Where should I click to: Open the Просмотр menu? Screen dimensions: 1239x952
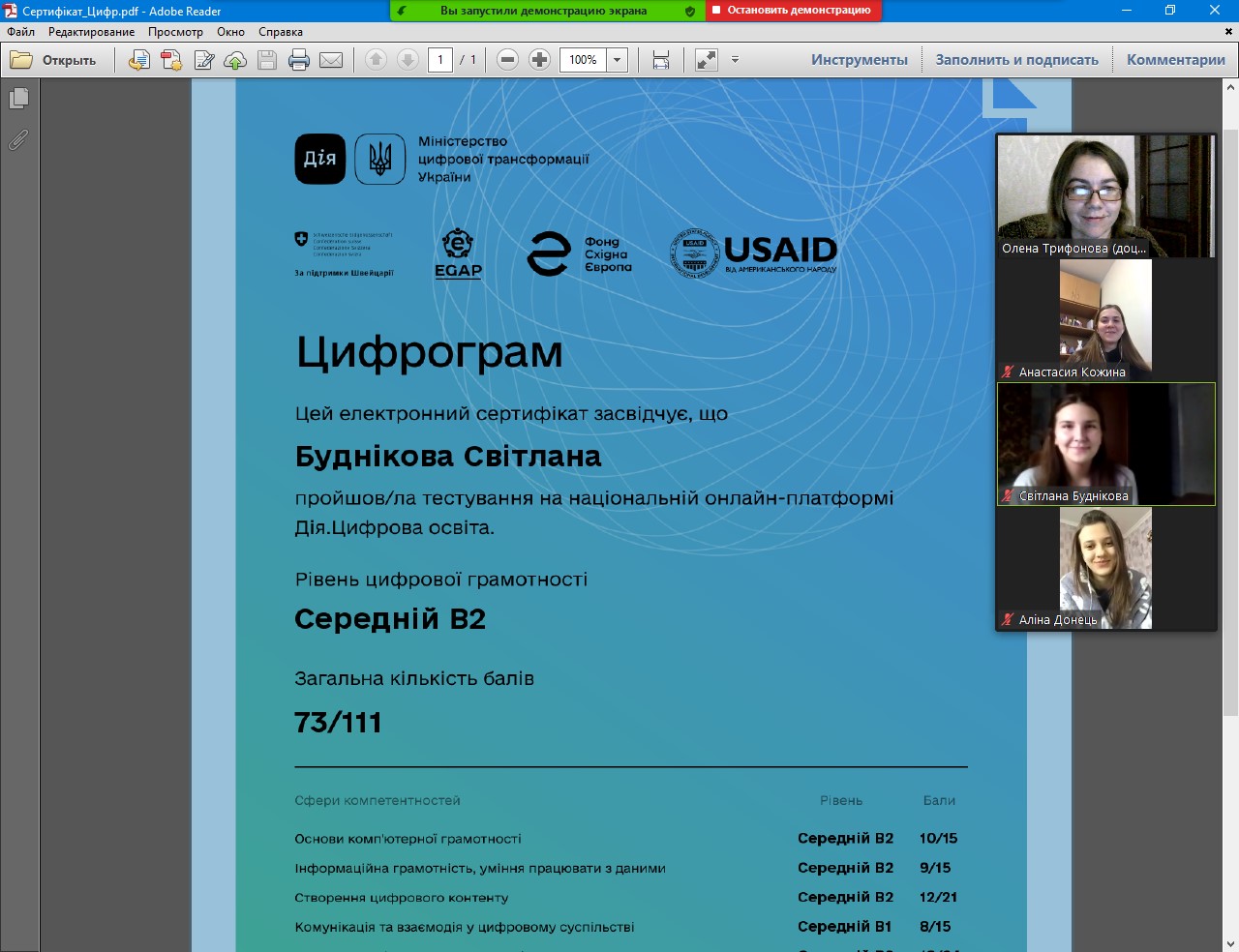tap(175, 32)
